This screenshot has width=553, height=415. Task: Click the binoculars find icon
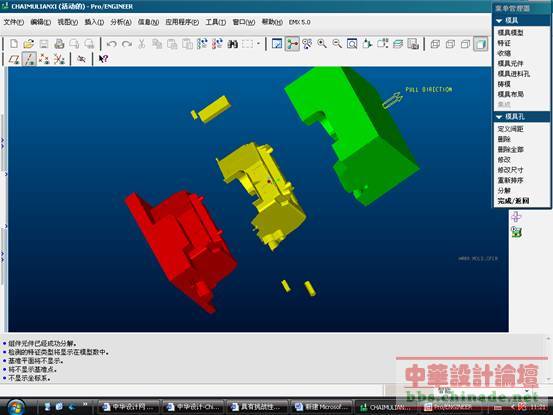tap(232, 44)
